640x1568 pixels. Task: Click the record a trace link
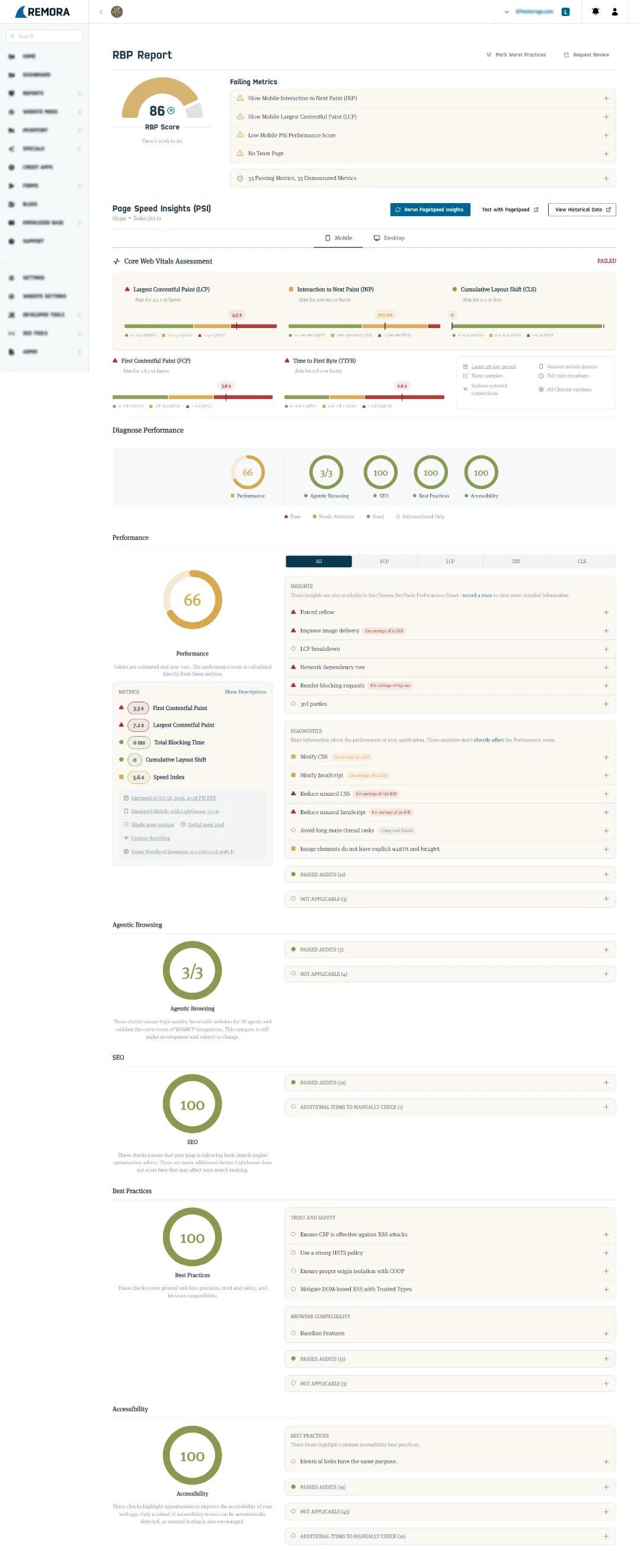(477, 595)
